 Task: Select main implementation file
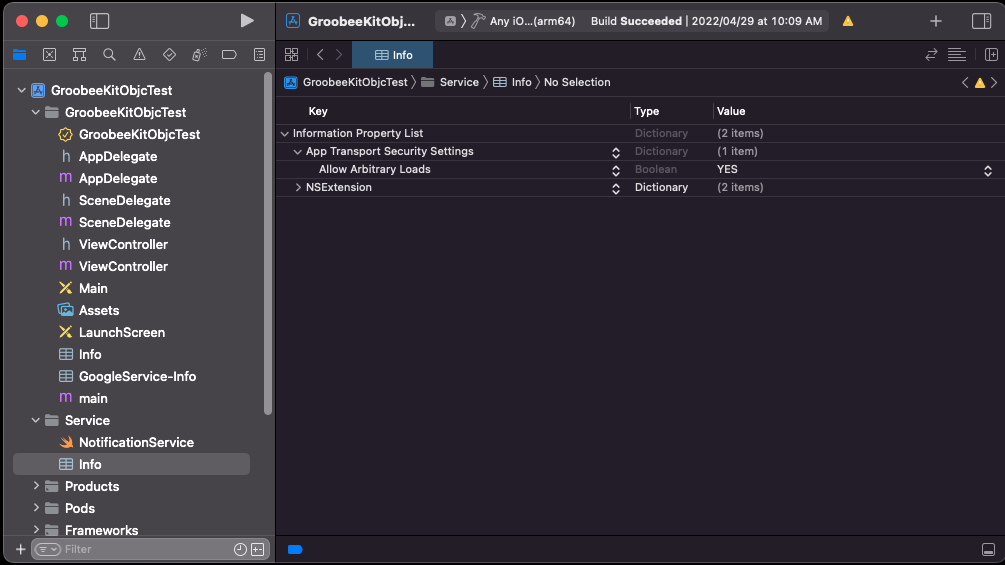tap(93, 398)
